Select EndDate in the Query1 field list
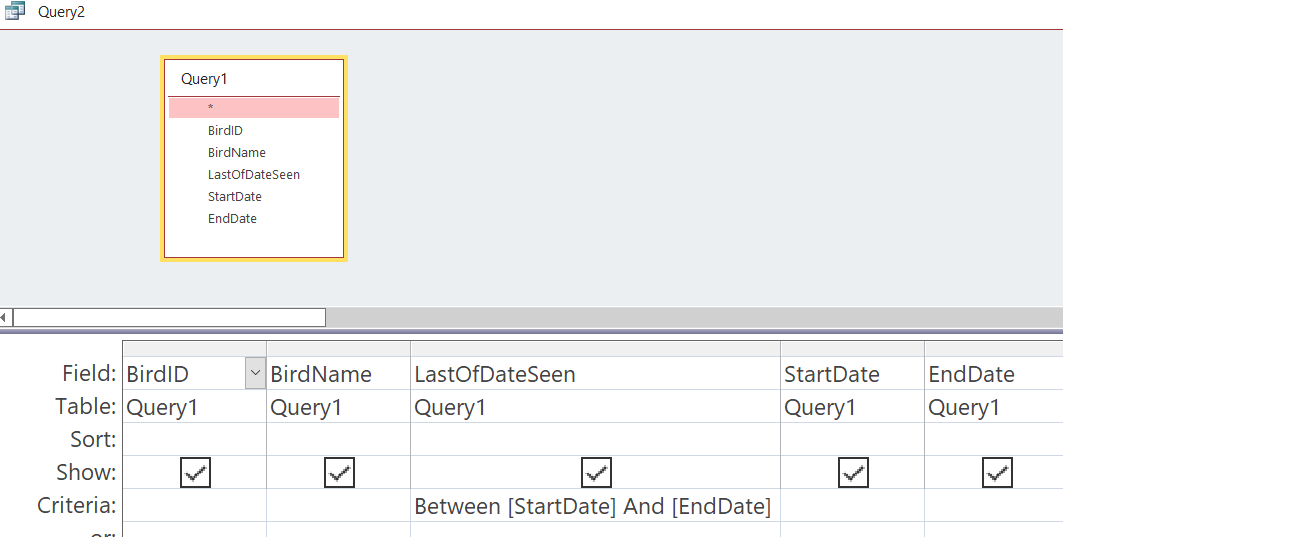The height and width of the screenshot is (537, 1315). point(232,219)
